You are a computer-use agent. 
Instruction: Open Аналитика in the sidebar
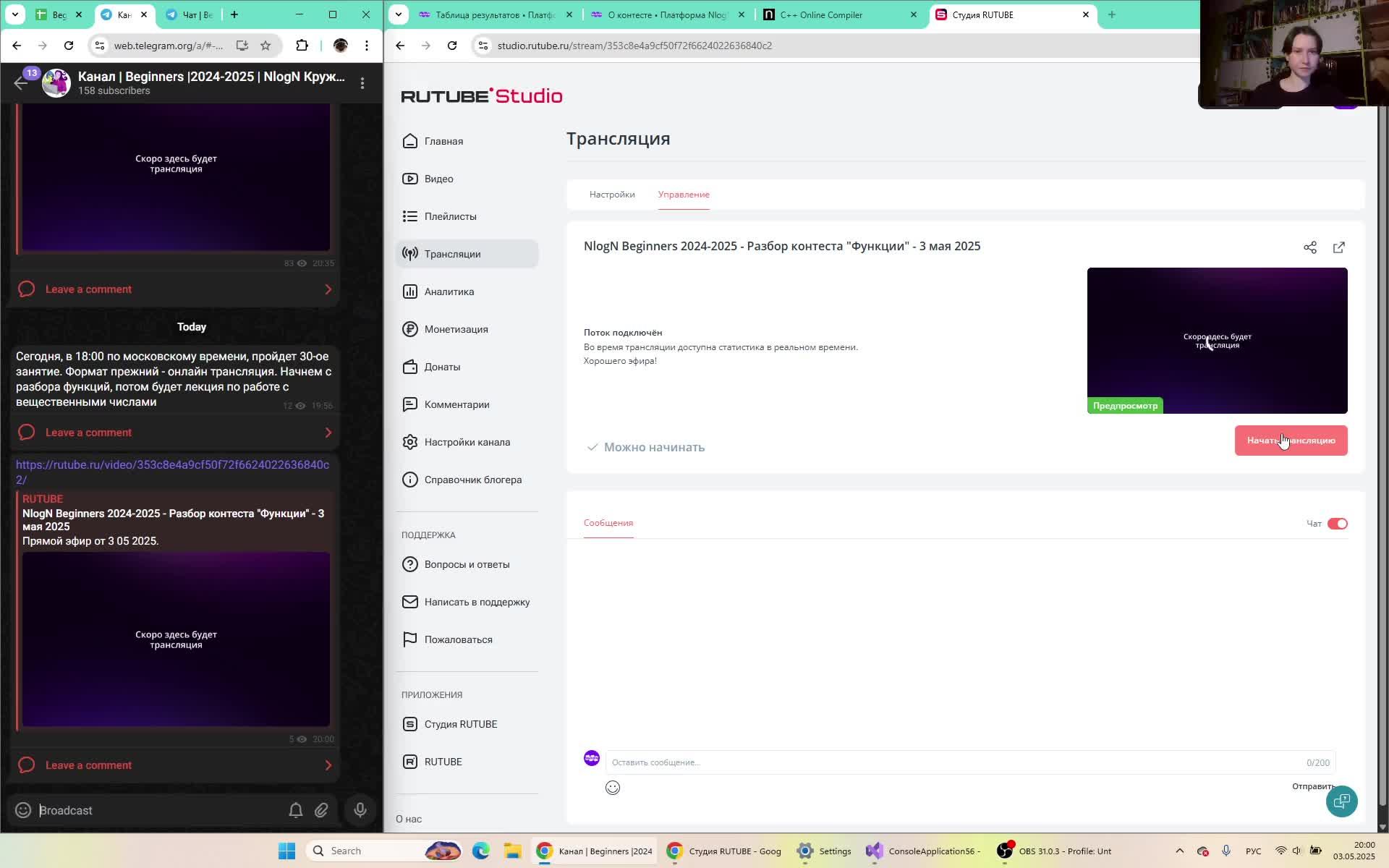(x=449, y=292)
